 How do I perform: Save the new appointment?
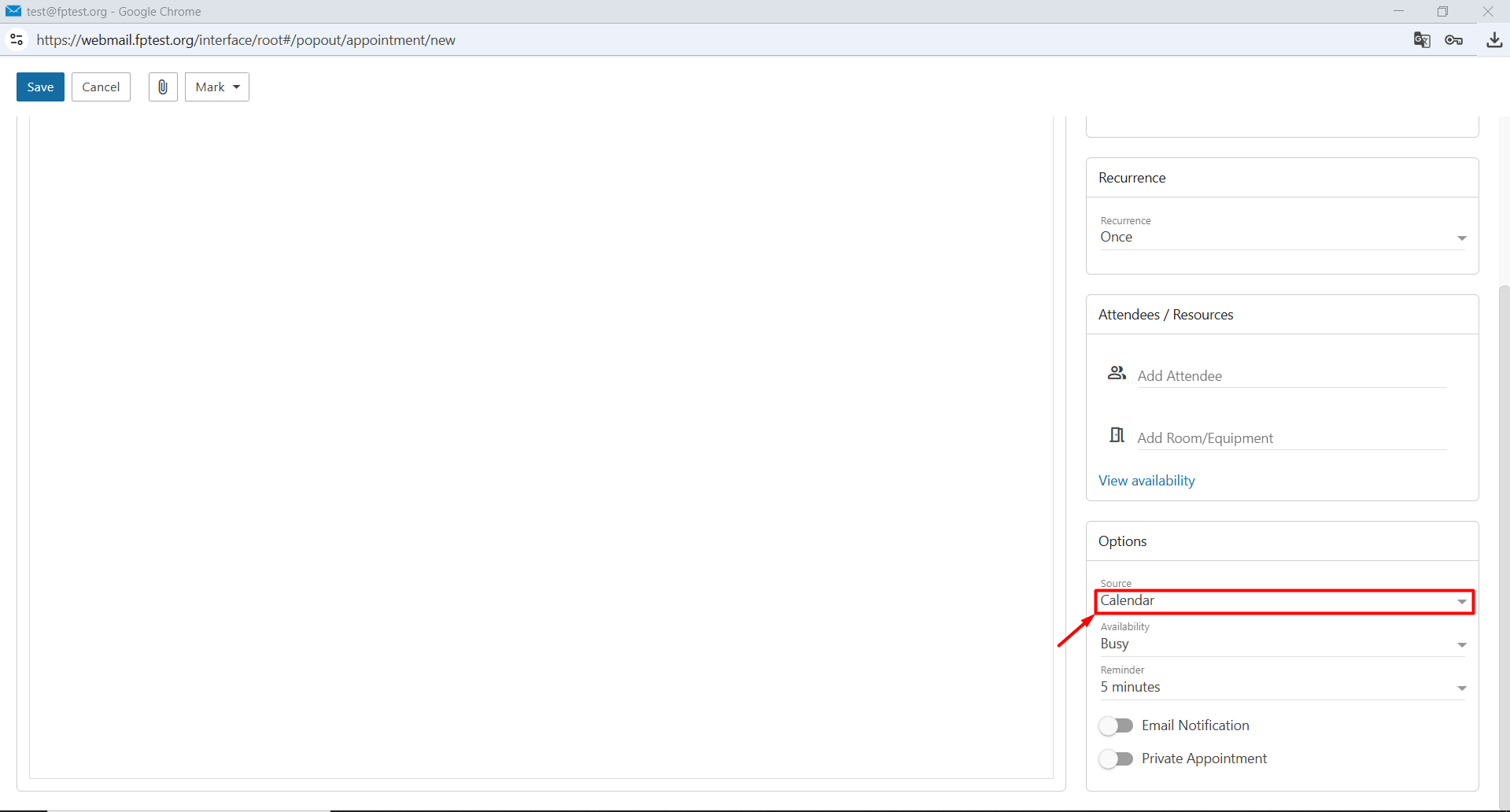[x=40, y=87]
